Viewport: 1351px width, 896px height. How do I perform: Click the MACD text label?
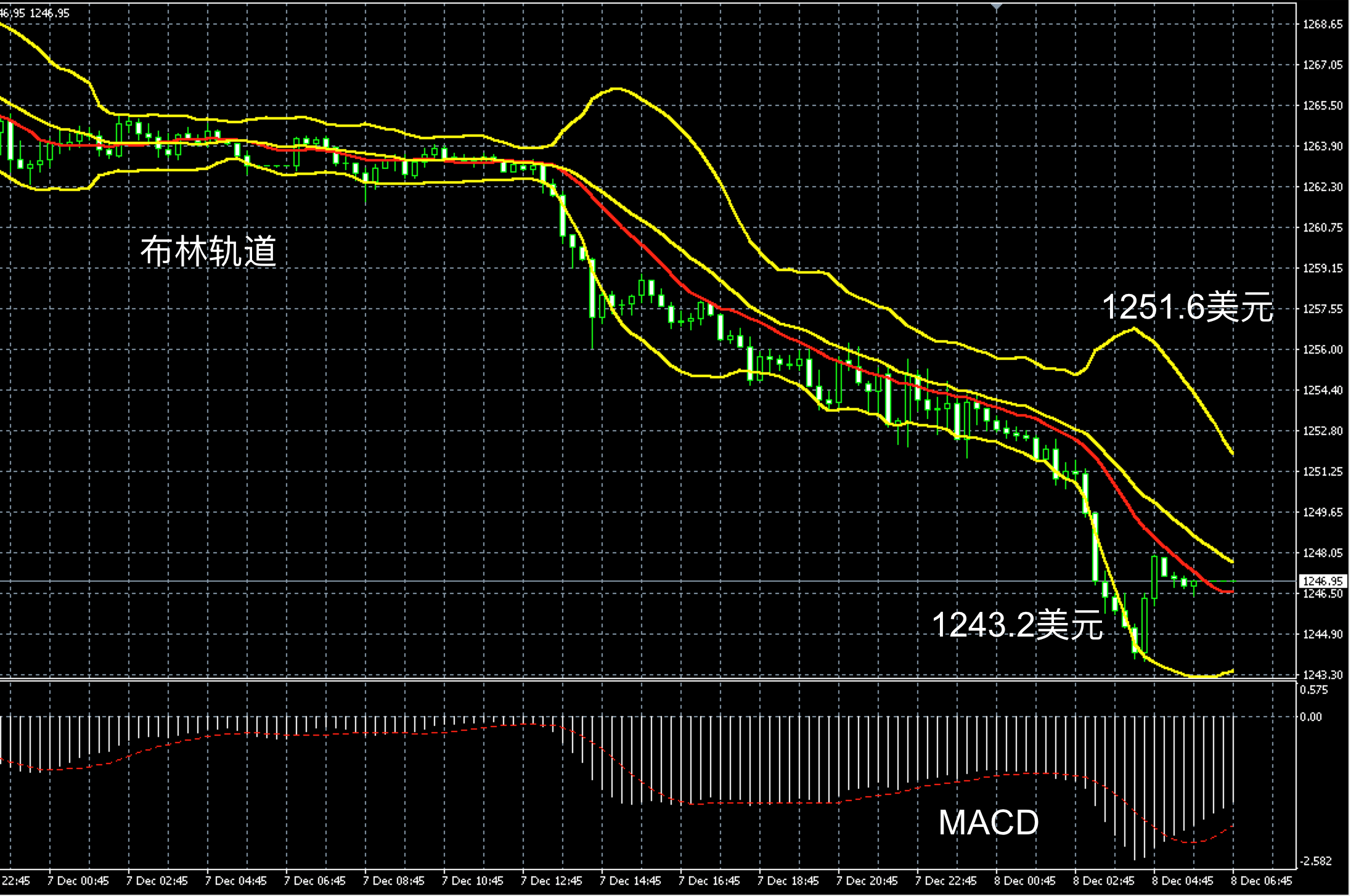click(x=989, y=823)
